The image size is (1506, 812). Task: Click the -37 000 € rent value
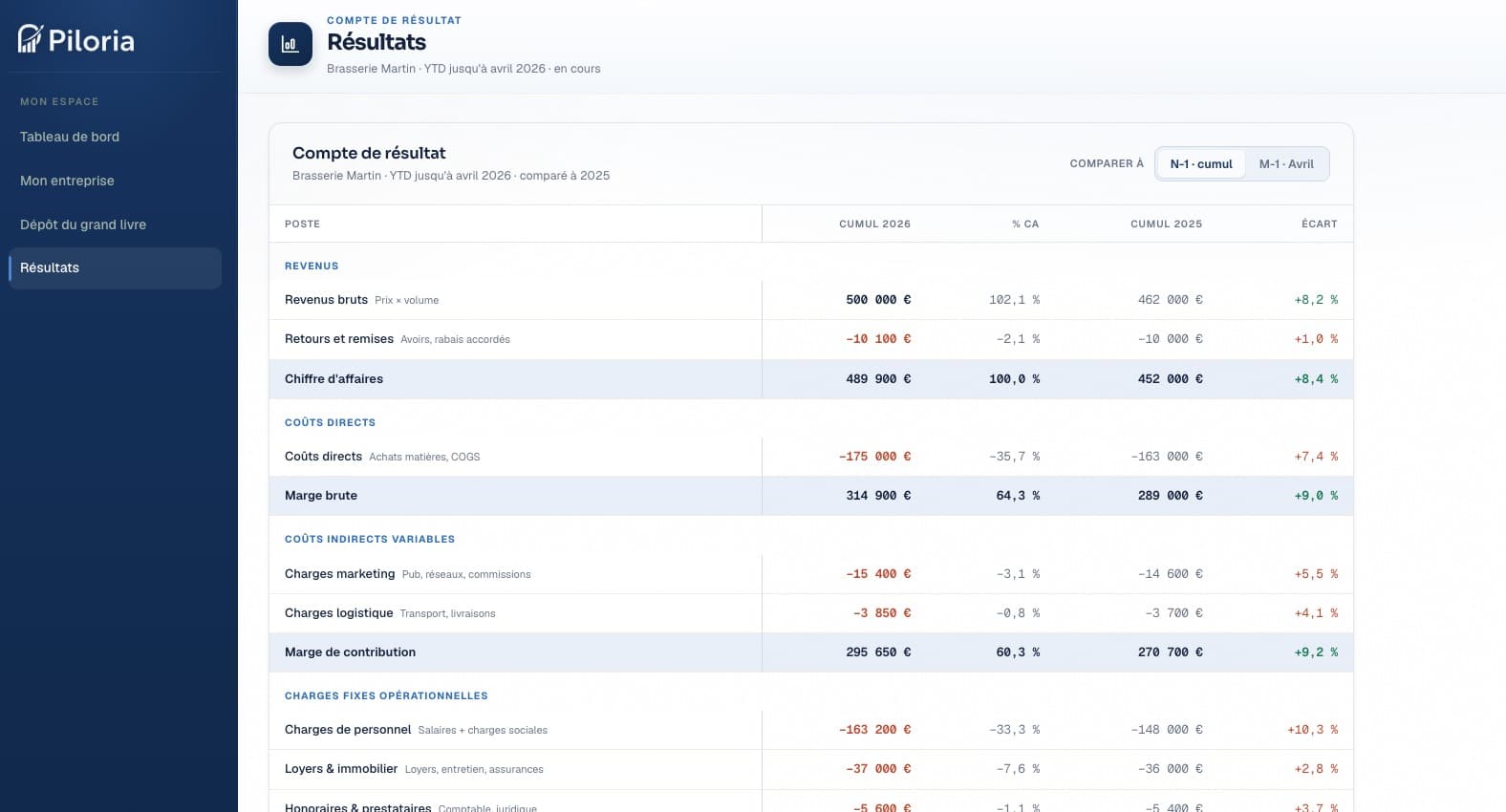(878, 769)
